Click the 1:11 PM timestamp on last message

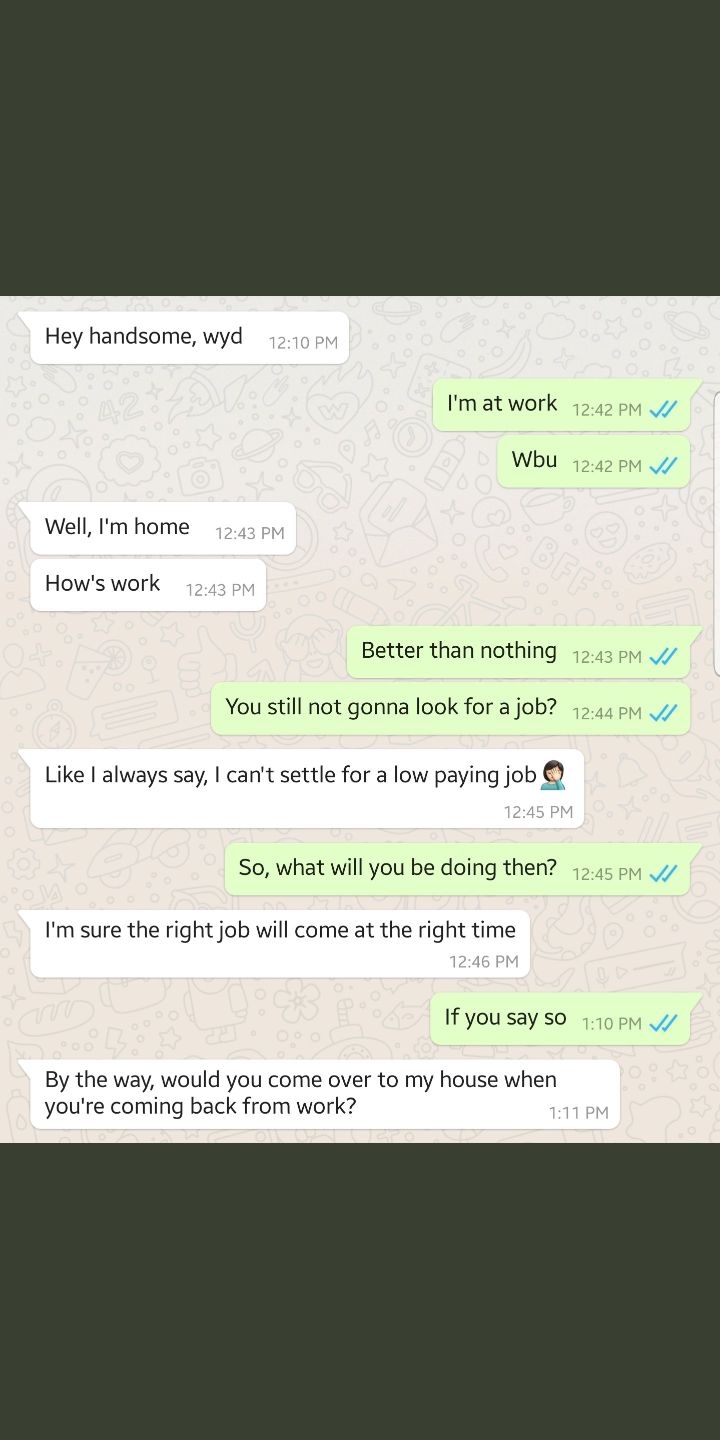click(x=579, y=1112)
